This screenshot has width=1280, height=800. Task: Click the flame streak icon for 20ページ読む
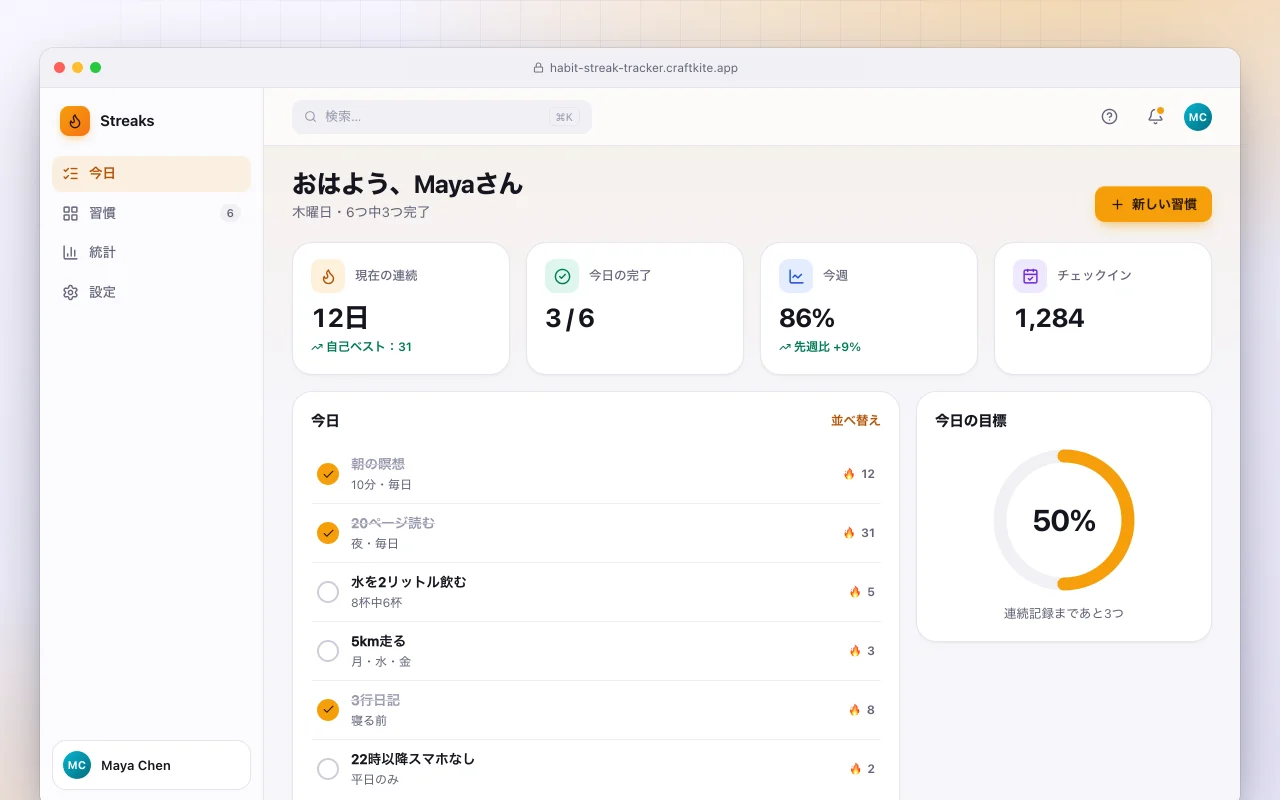[849, 533]
